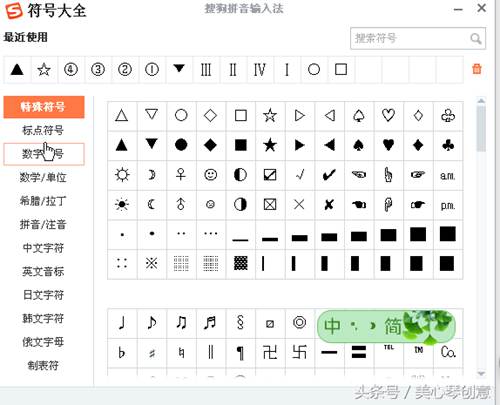This screenshot has width=500, height=405.
Task: Insert the solid circle symbol ●
Action: [181, 145]
